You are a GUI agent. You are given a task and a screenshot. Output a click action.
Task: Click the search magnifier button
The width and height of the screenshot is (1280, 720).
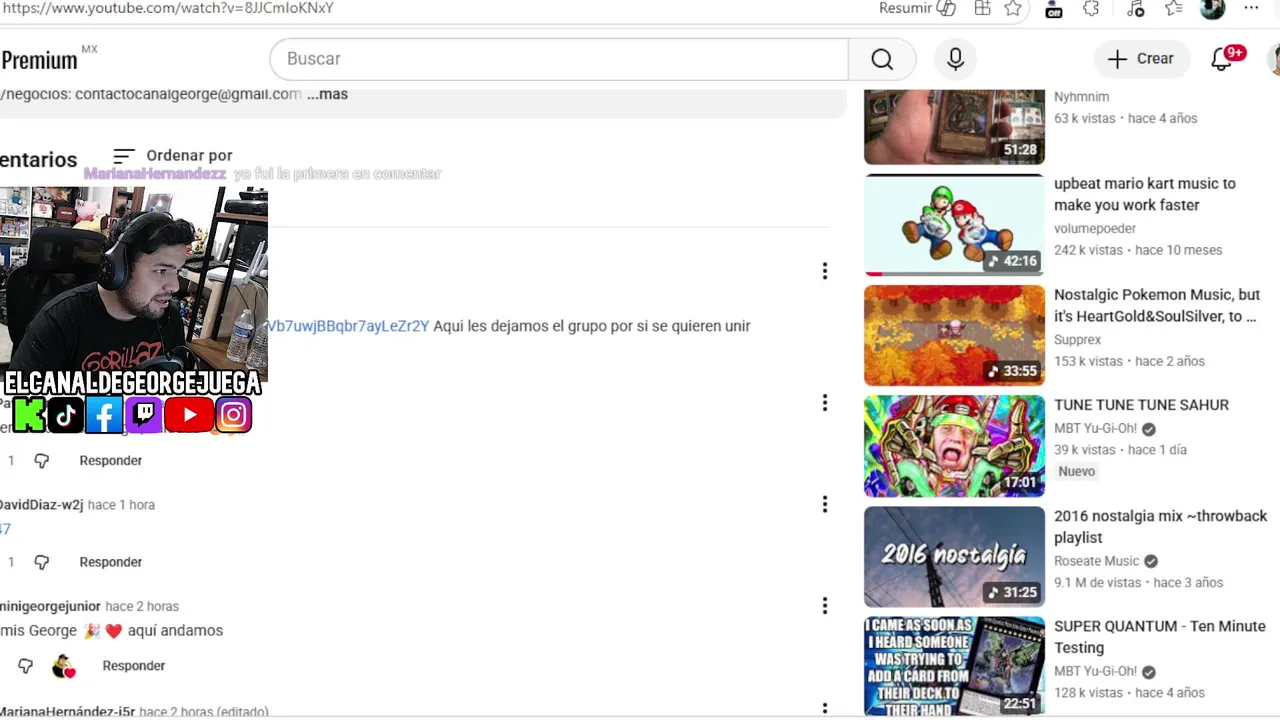point(881,59)
